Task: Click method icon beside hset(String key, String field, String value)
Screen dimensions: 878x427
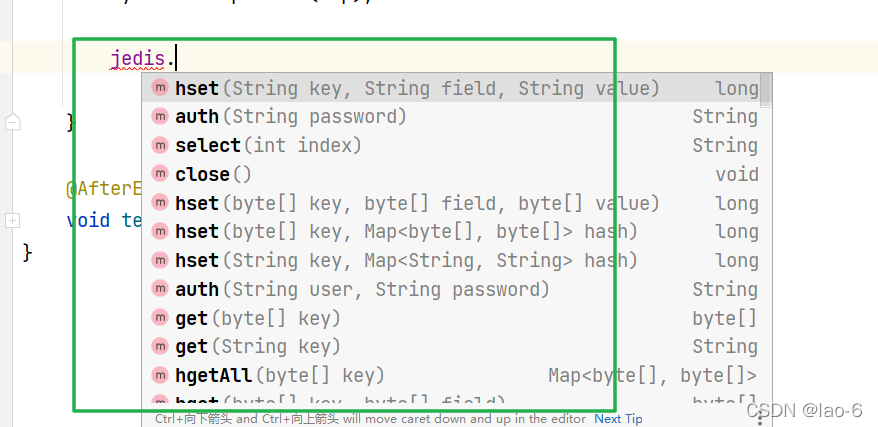Action: coord(160,88)
